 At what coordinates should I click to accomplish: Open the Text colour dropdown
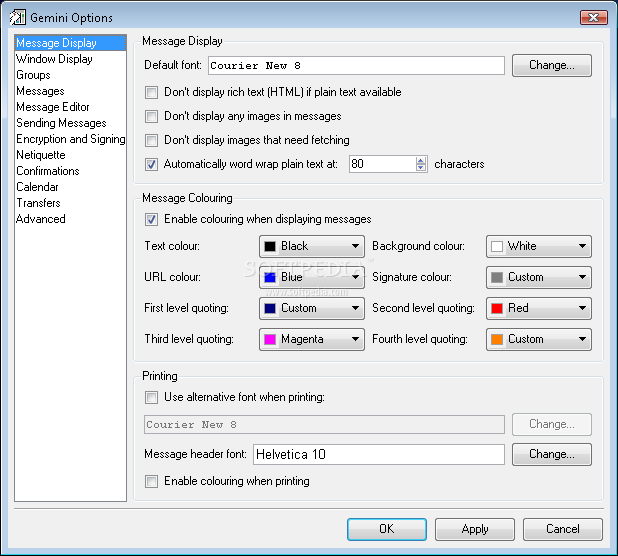click(x=312, y=246)
